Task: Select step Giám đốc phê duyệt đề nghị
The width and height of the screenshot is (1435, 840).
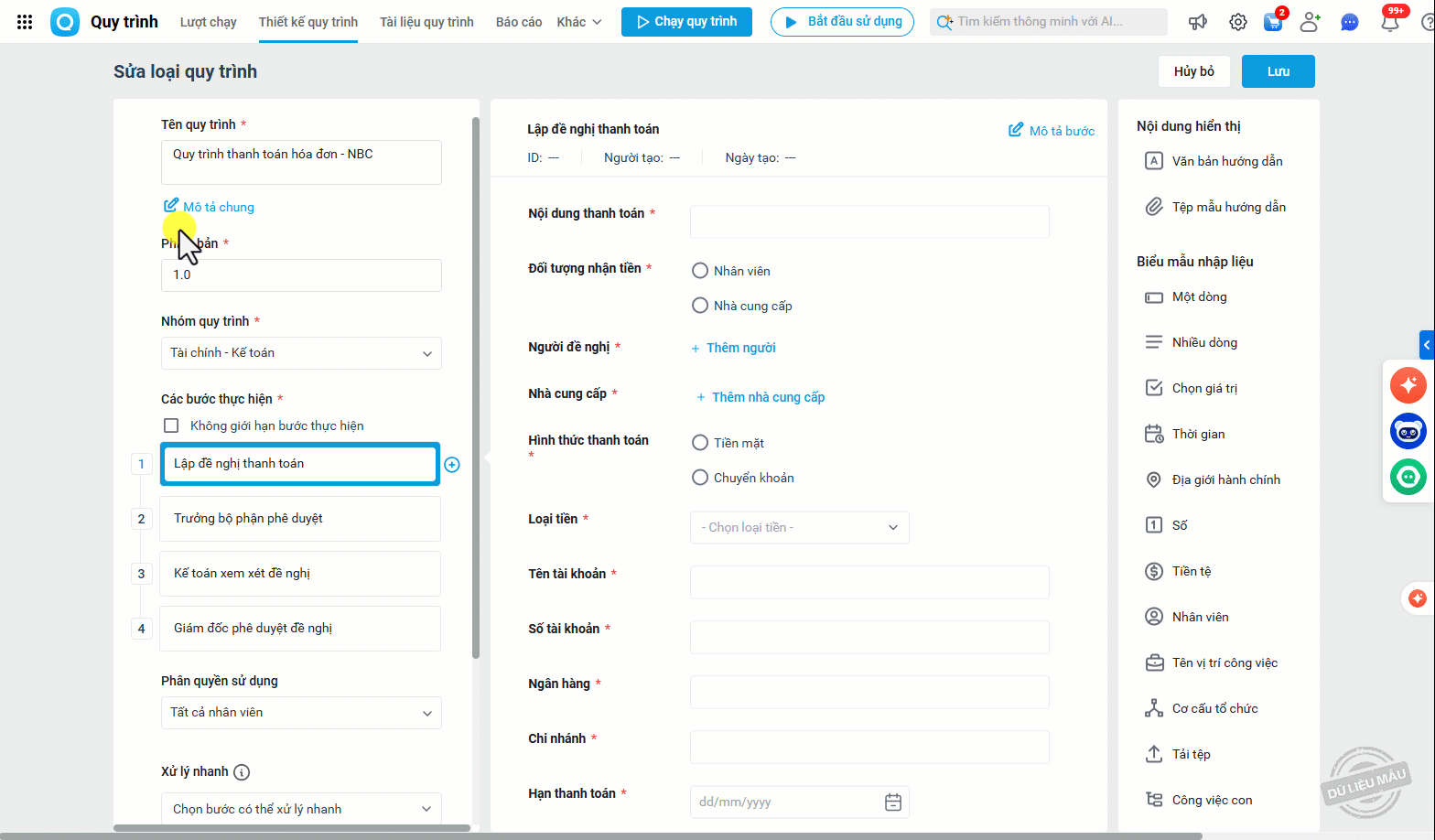Action: [x=300, y=629]
